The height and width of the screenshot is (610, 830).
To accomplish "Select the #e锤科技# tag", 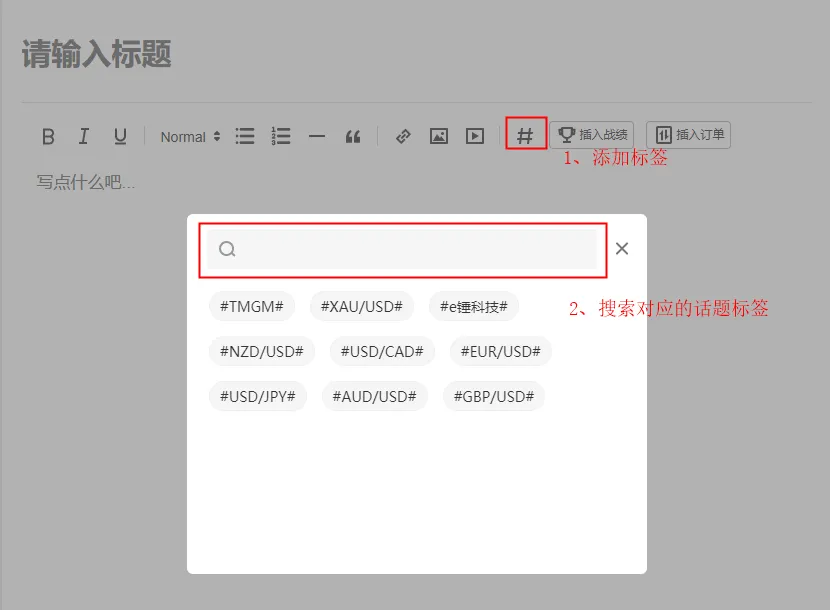I will [x=474, y=307].
